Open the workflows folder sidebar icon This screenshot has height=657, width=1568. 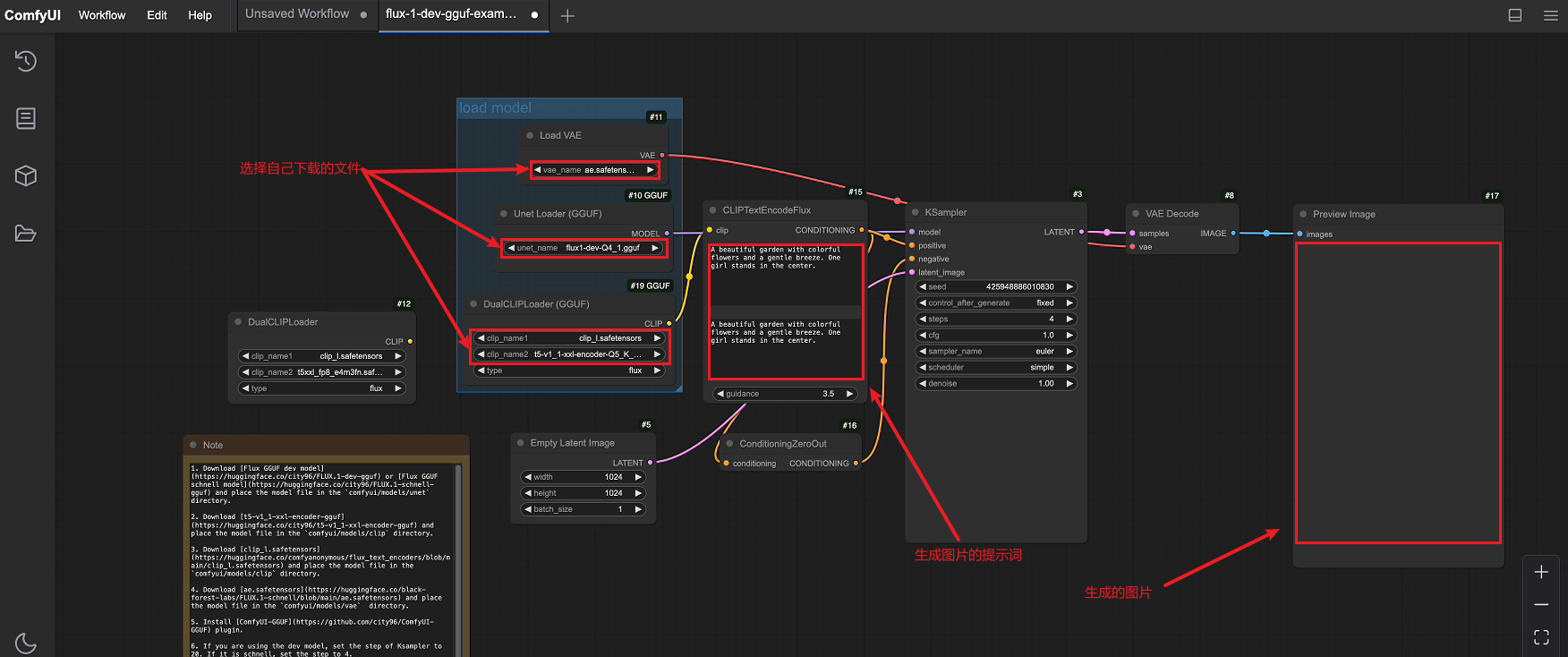pos(26,234)
